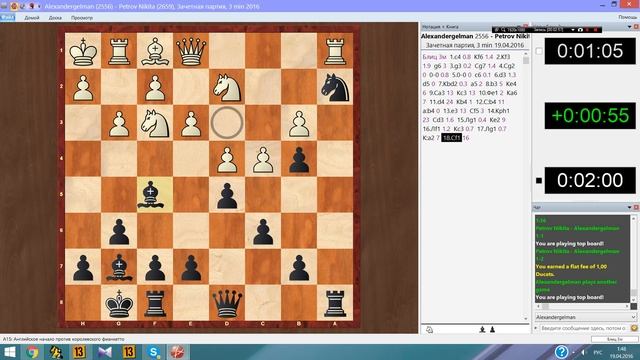Open the clock panel dropdown arrow
The height and width of the screenshot is (360, 640).
[629, 27]
